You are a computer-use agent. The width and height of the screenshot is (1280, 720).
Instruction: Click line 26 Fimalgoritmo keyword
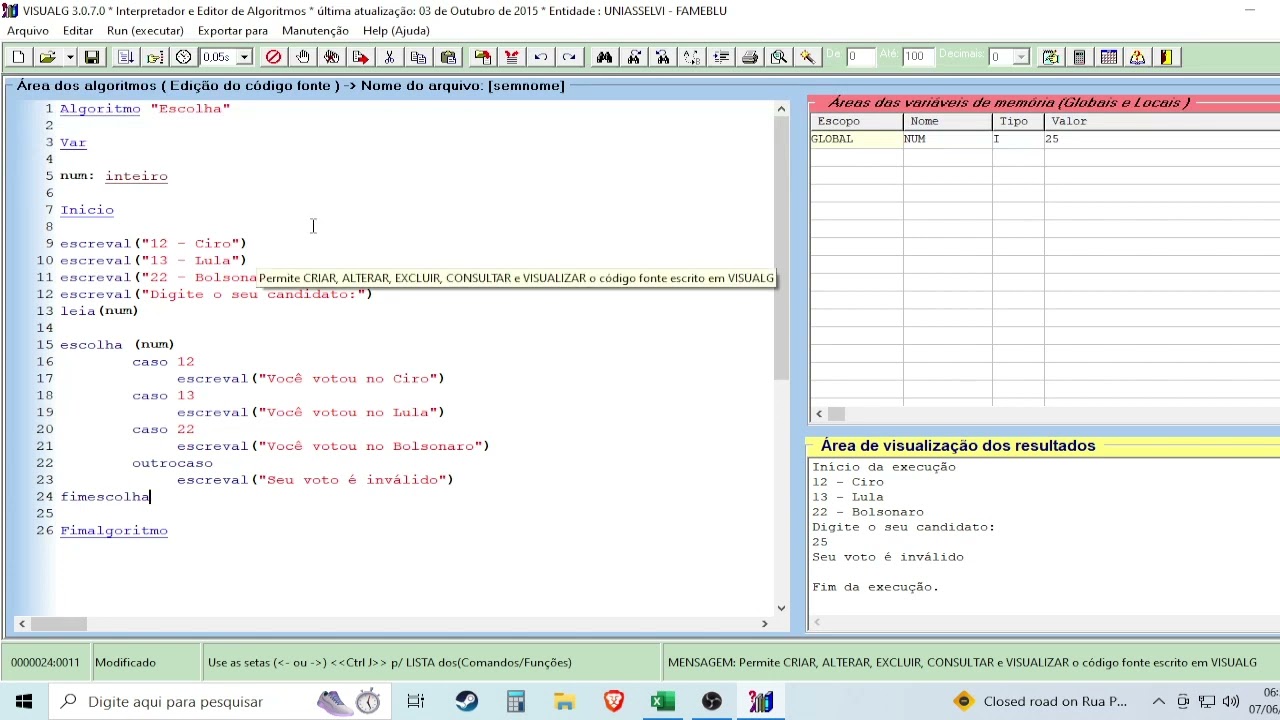pyautogui.click(x=114, y=530)
